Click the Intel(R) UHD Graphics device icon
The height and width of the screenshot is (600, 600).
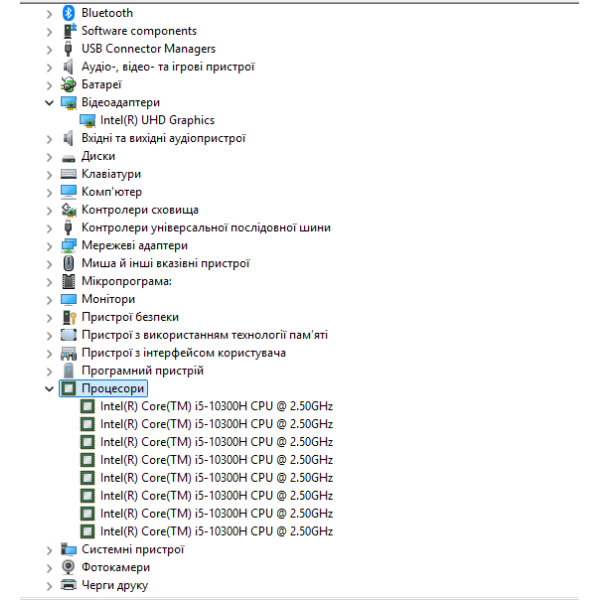click(88, 121)
